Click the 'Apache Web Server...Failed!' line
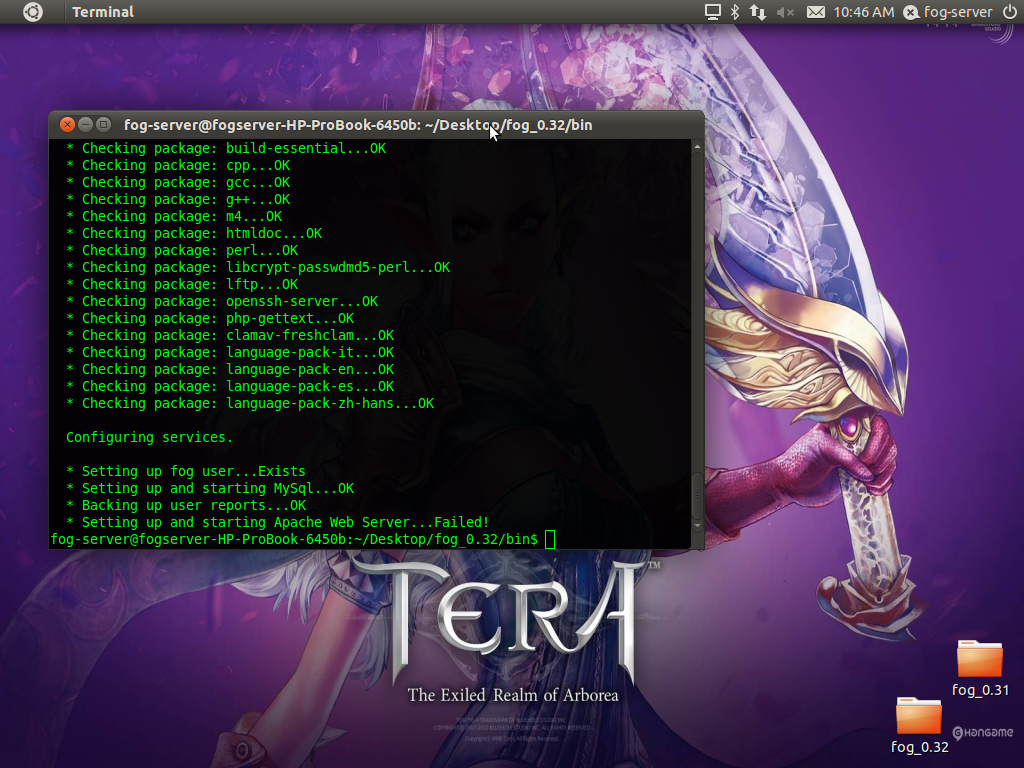1024x768 pixels. tap(278, 522)
